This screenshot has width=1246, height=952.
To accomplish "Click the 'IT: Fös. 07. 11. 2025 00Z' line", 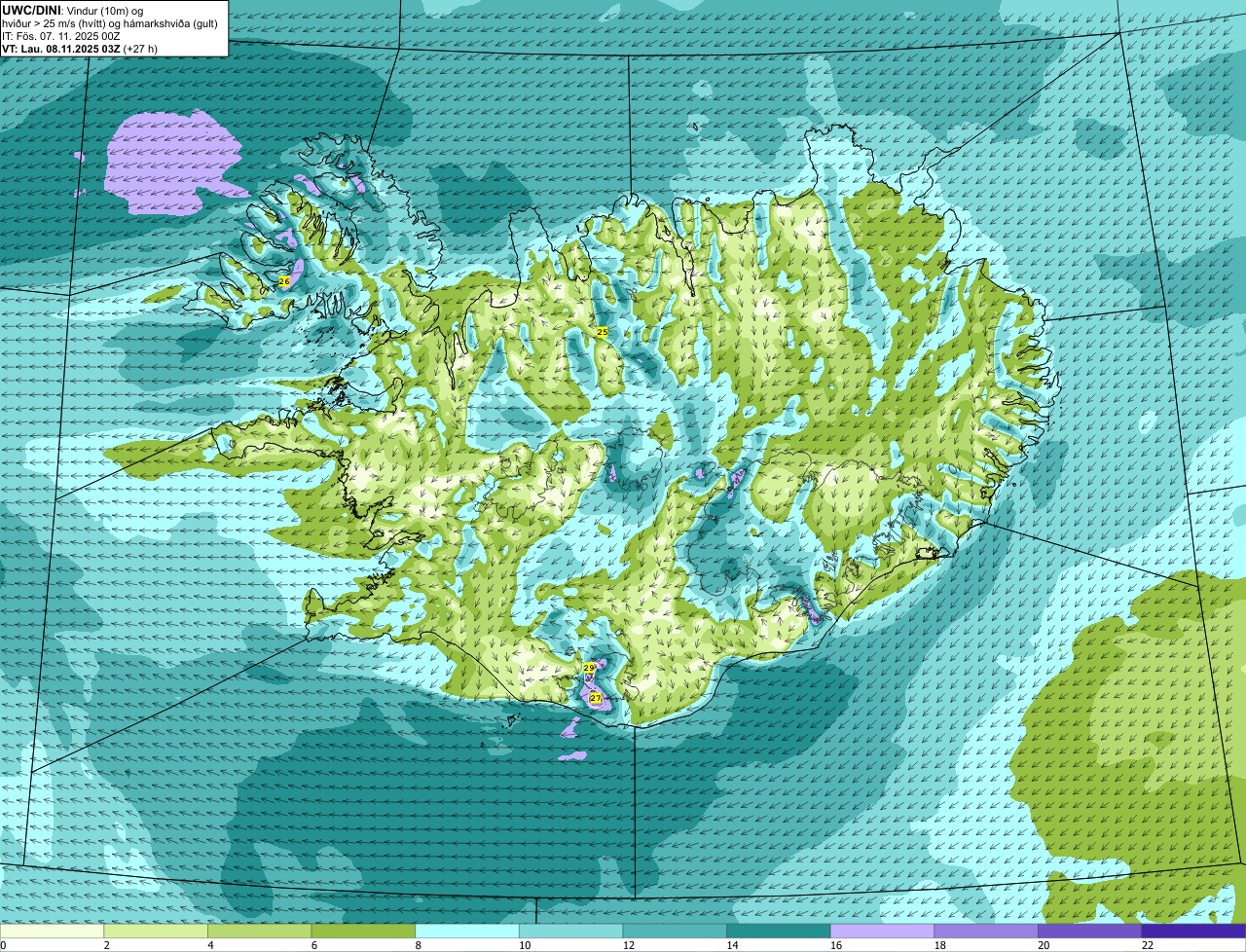I will pos(61,35).
